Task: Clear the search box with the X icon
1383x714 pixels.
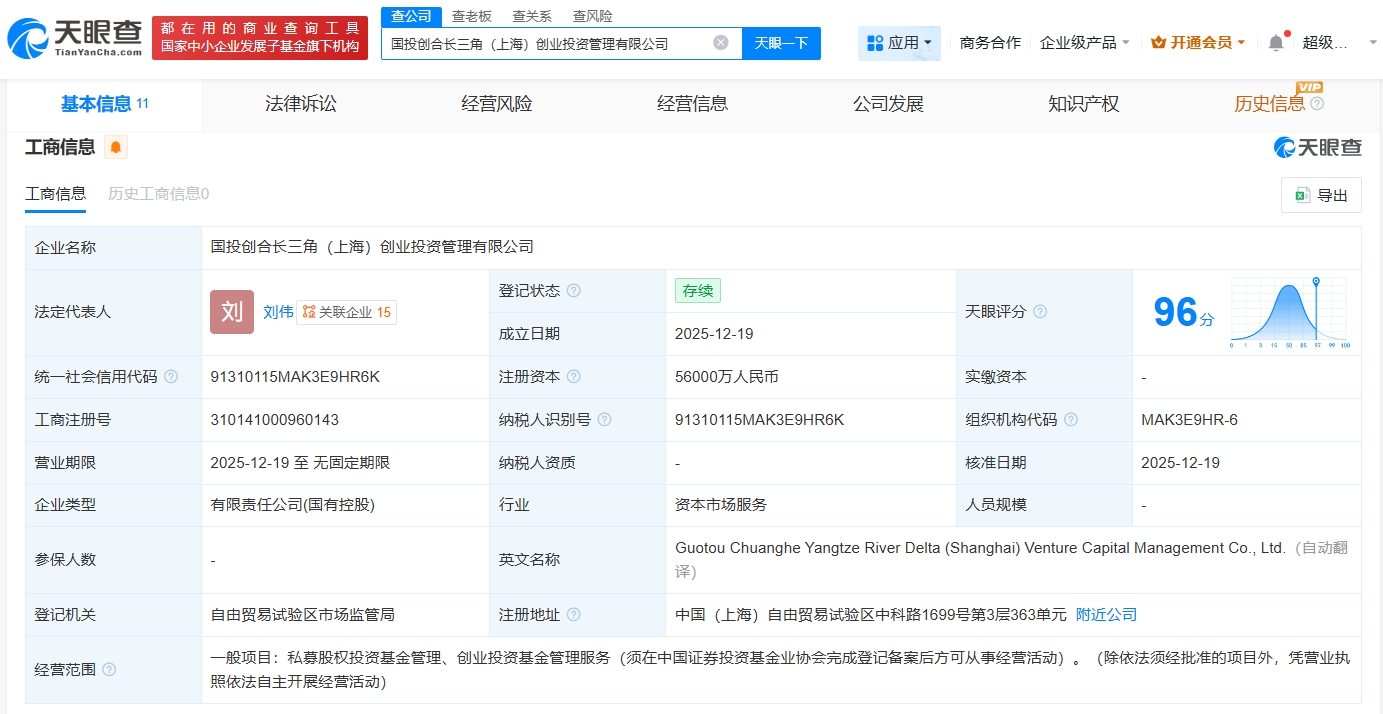Action: [x=720, y=43]
